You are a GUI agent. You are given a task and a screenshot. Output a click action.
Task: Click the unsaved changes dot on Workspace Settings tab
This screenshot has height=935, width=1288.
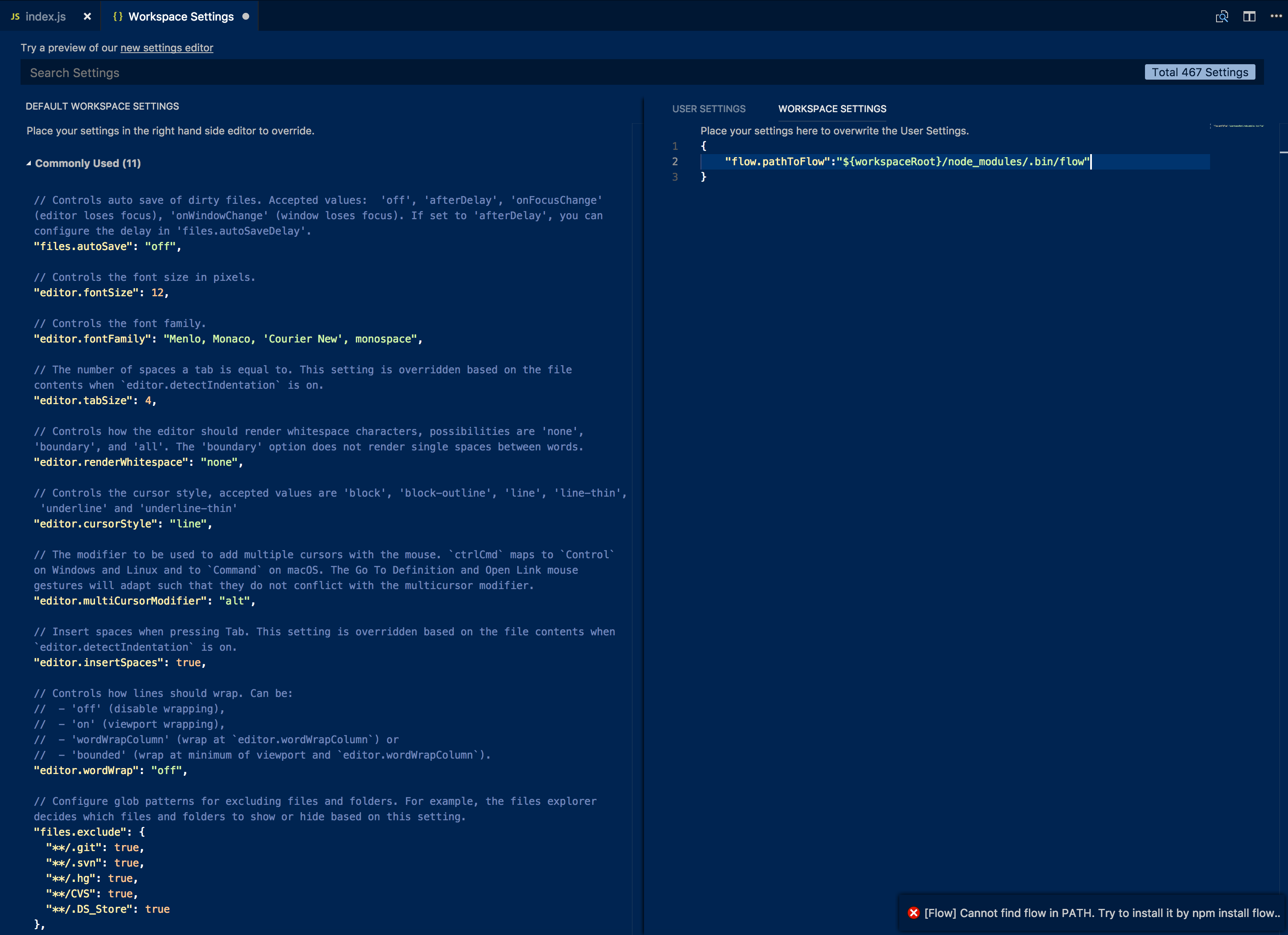(245, 16)
